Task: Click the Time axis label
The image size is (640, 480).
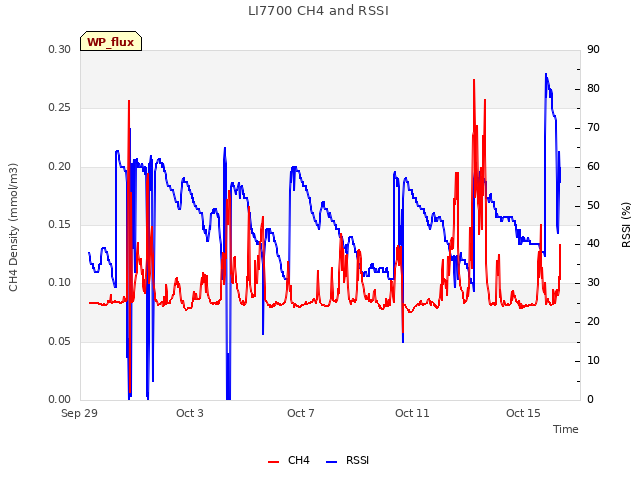Action: (566, 429)
